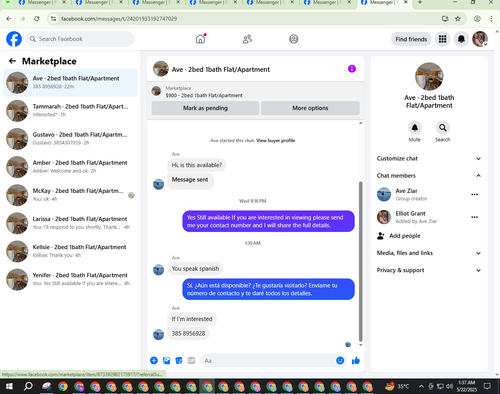Click the 35°C weather widget on taskbar
The width and height of the screenshot is (500, 394).
tap(397, 386)
